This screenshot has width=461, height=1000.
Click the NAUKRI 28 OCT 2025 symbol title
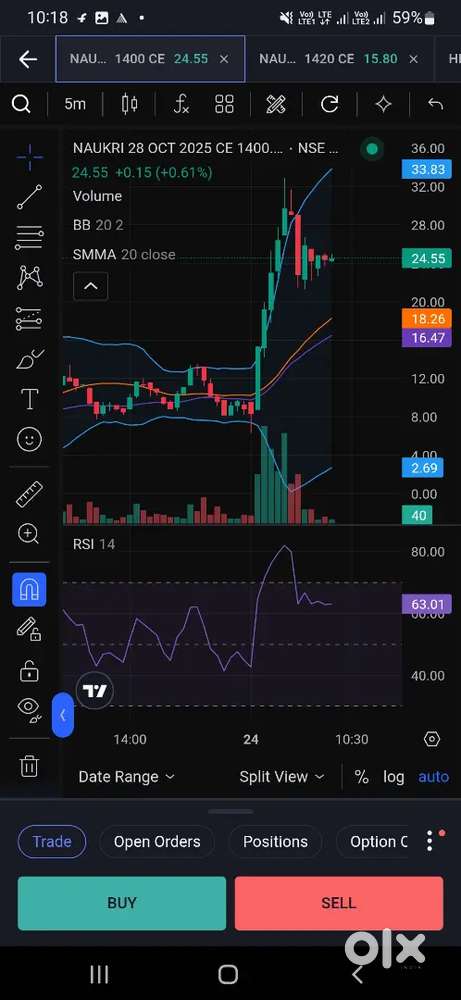207,149
